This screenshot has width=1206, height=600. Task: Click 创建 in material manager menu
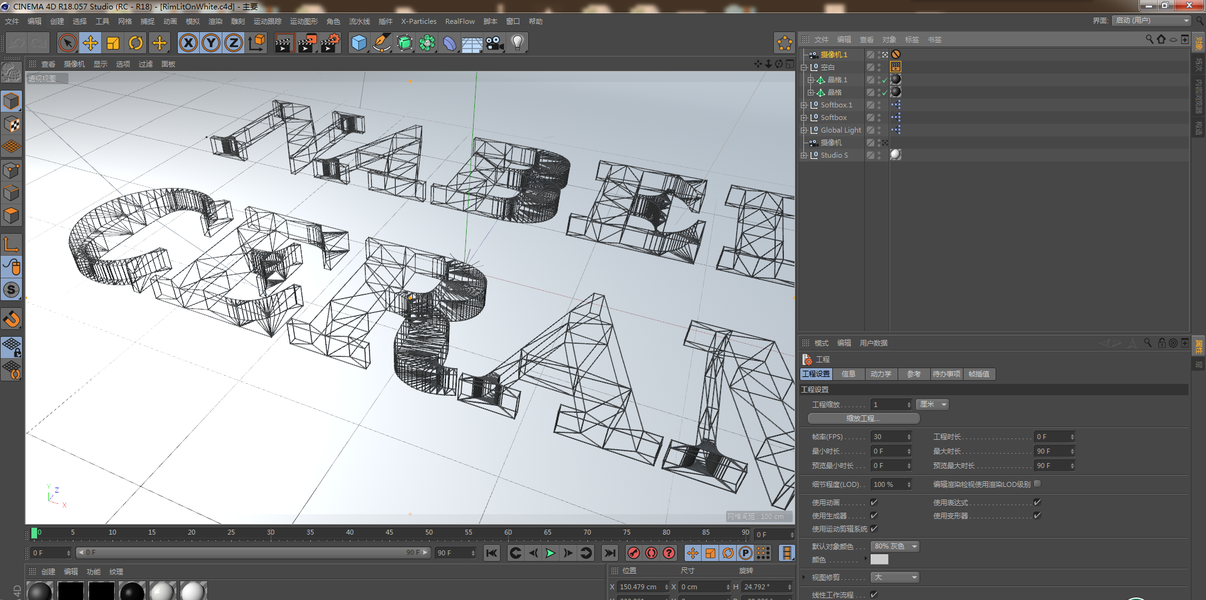pos(48,572)
